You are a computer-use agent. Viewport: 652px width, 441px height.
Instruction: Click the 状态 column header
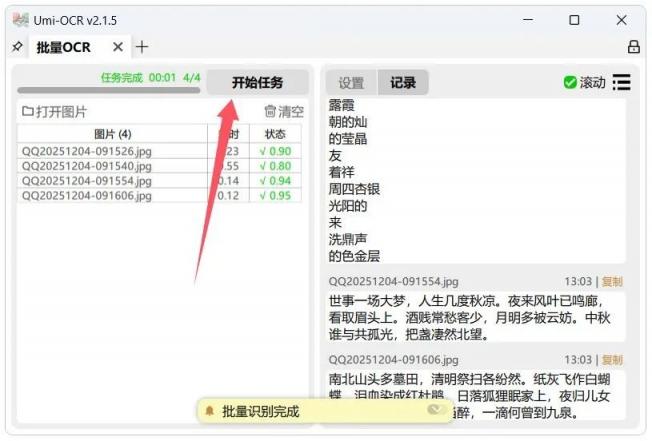275,134
